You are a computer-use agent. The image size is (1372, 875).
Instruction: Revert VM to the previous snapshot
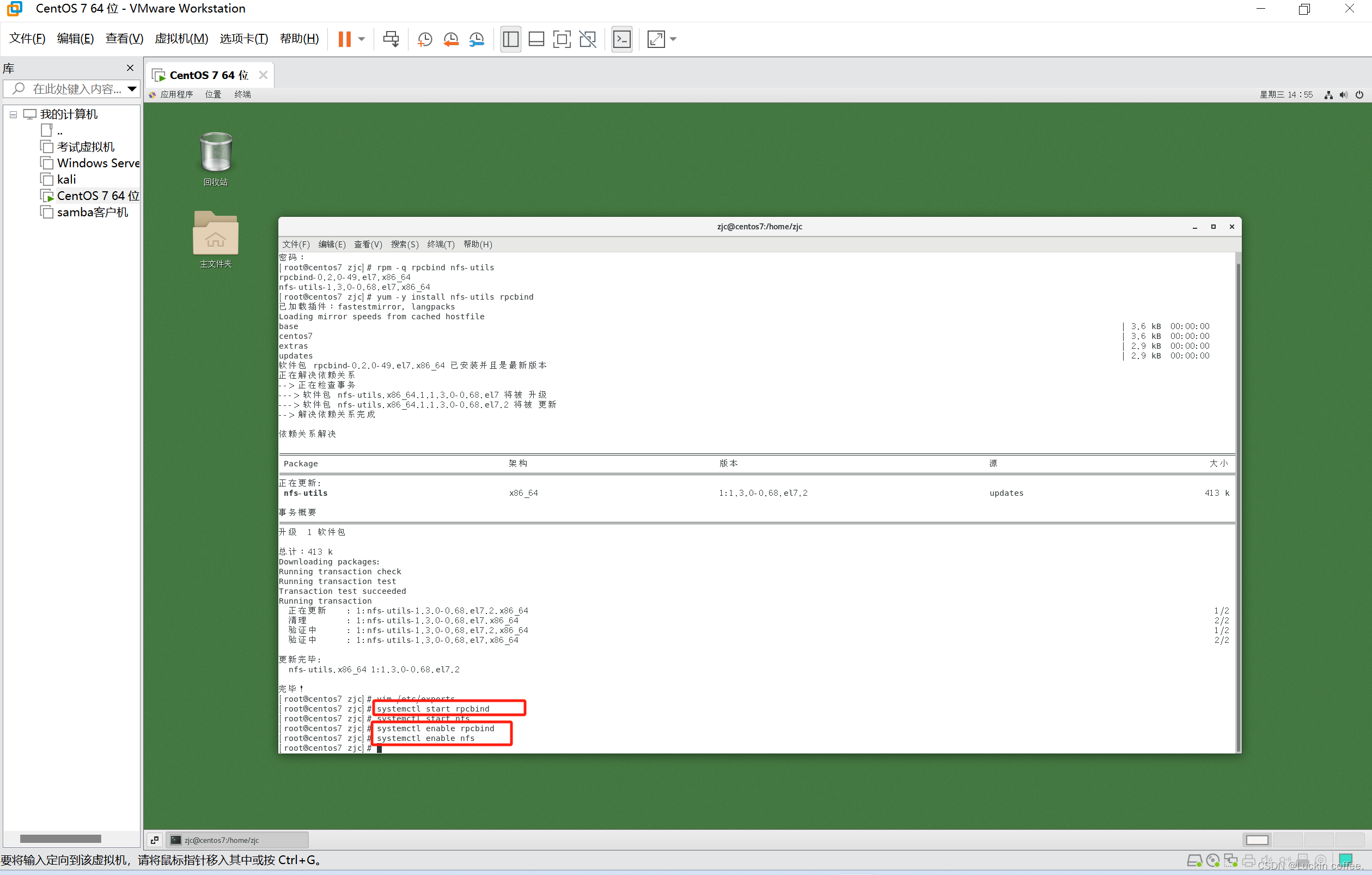pyautogui.click(x=450, y=39)
